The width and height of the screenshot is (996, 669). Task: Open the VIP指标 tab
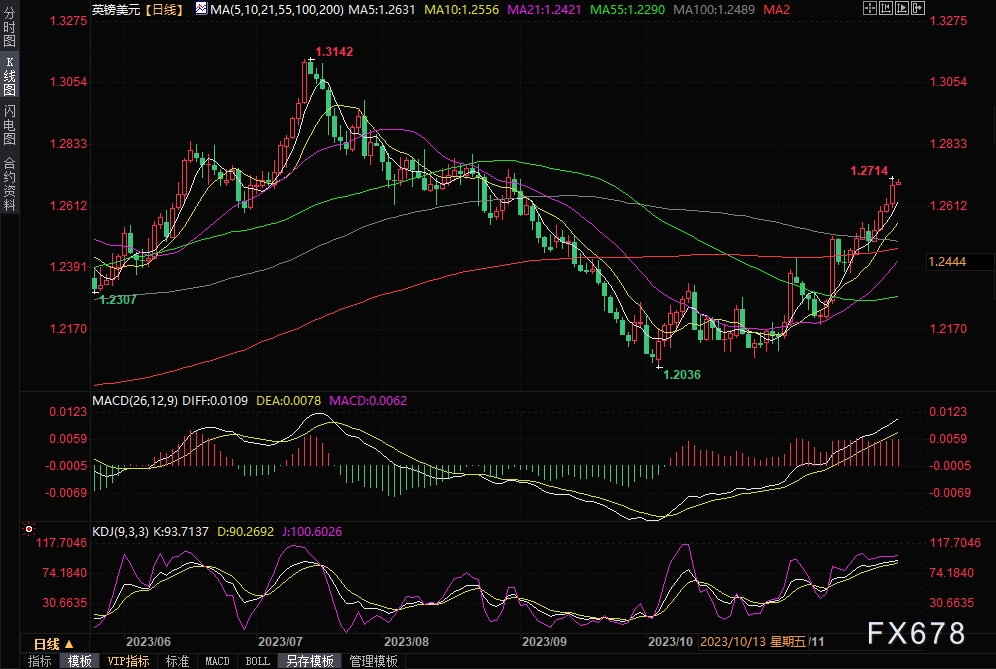point(128,661)
